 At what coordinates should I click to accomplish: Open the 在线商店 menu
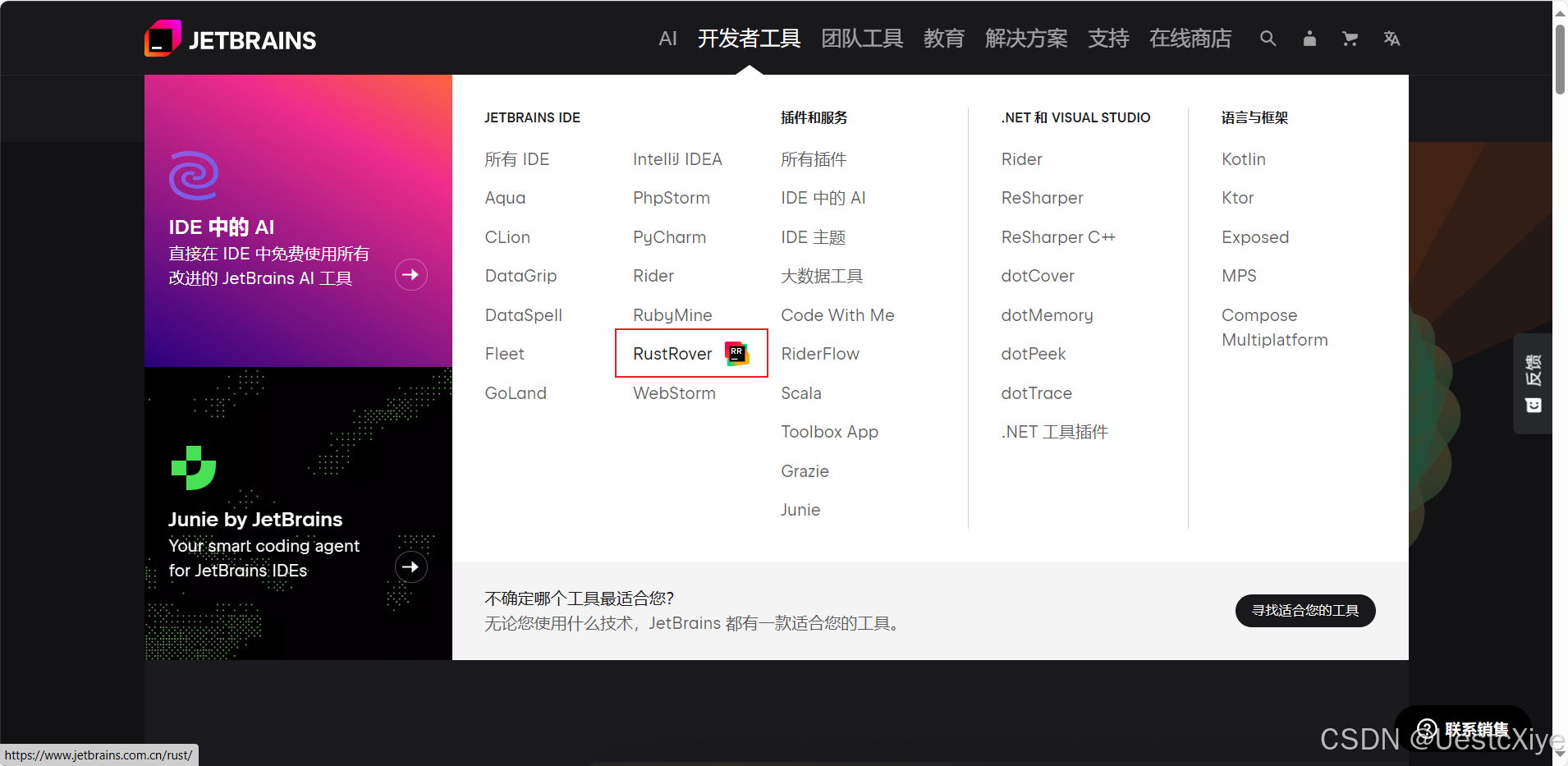[1190, 39]
